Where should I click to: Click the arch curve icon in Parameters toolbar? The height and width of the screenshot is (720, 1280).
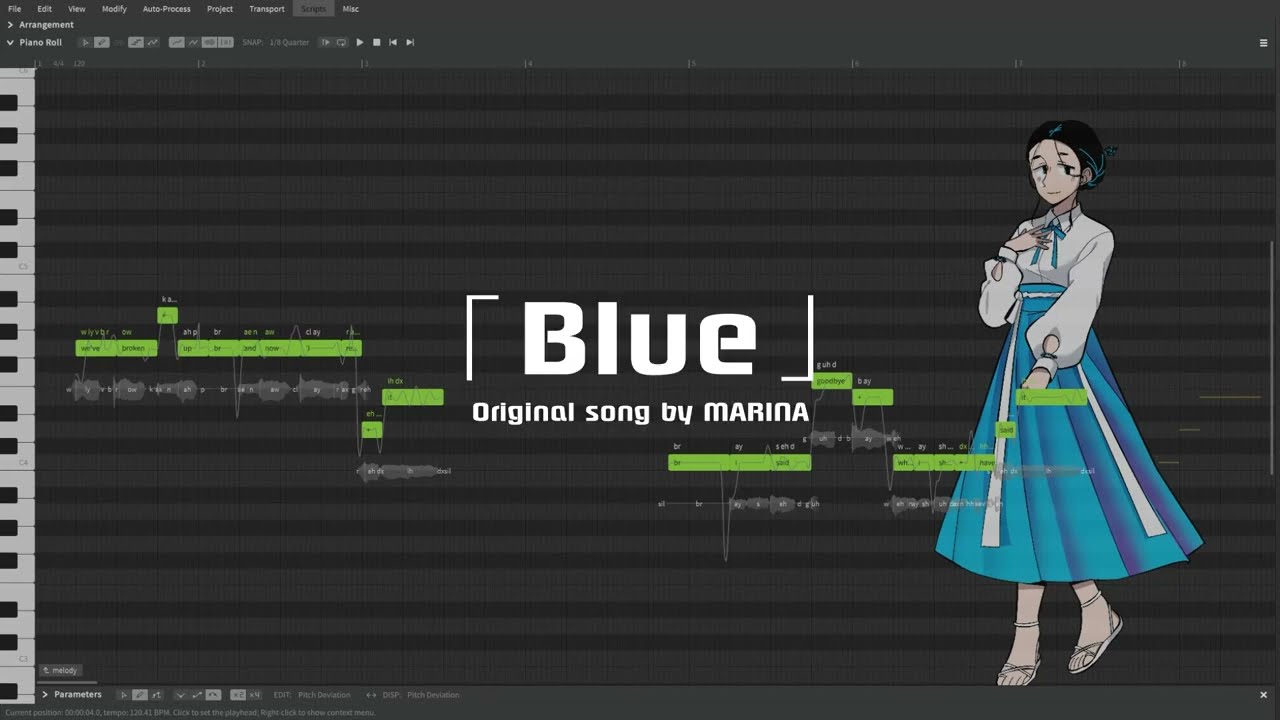click(x=213, y=694)
